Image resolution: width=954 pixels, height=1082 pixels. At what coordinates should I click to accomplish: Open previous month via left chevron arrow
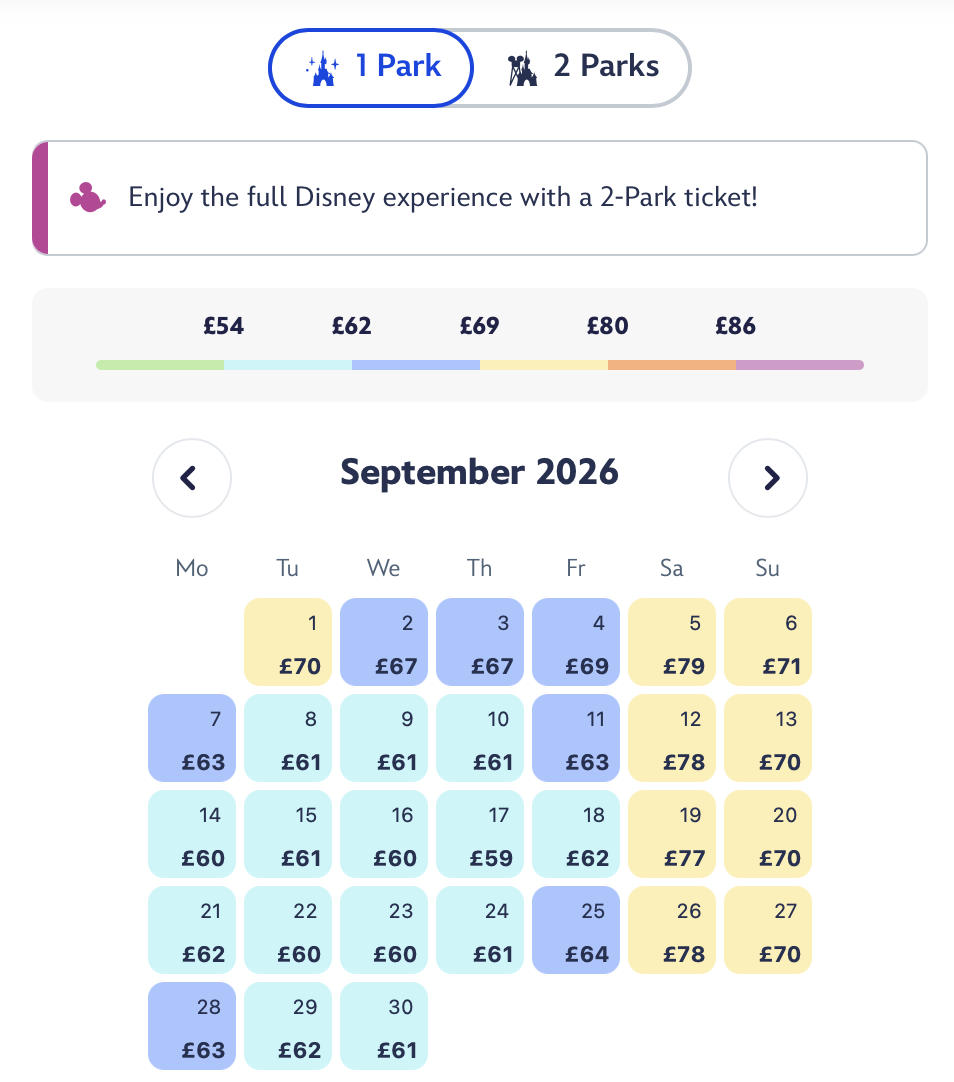pos(192,478)
